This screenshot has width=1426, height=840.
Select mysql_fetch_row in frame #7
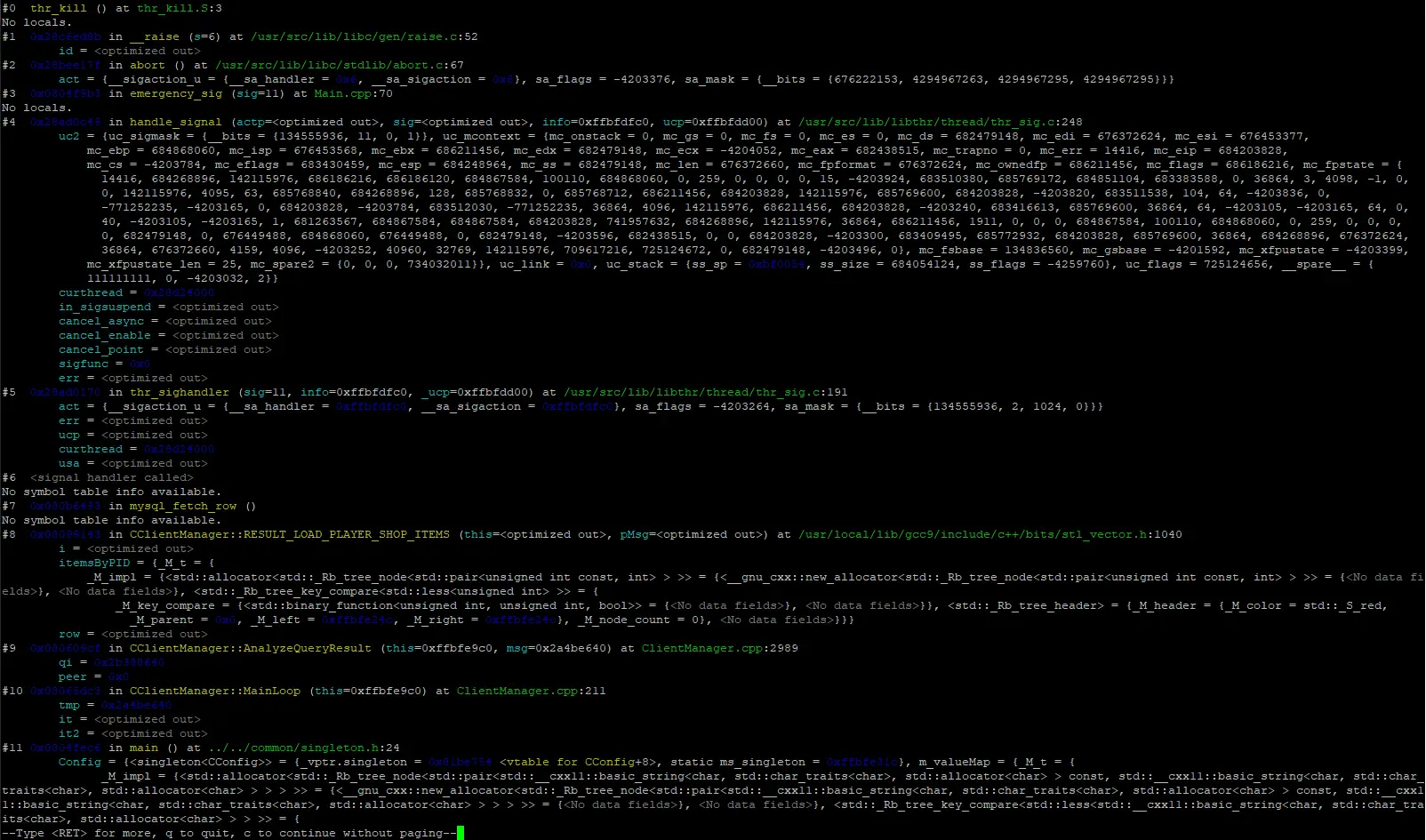[182, 506]
